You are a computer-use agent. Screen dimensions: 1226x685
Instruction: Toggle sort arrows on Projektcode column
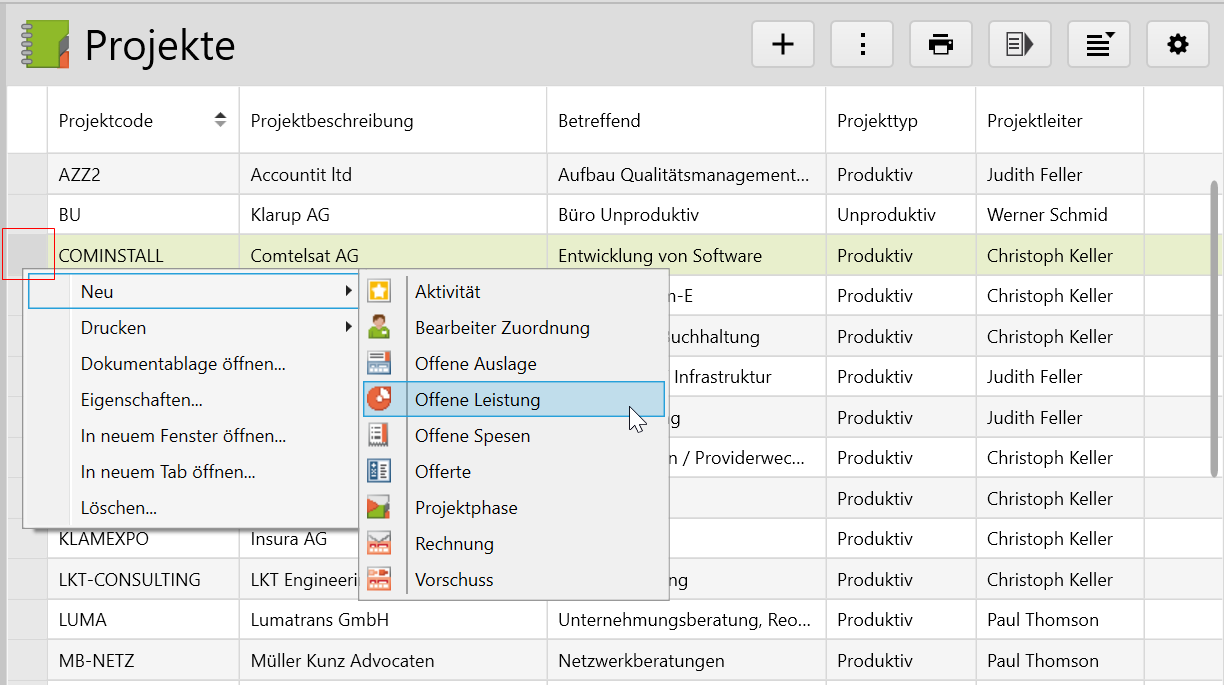coord(220,121)
